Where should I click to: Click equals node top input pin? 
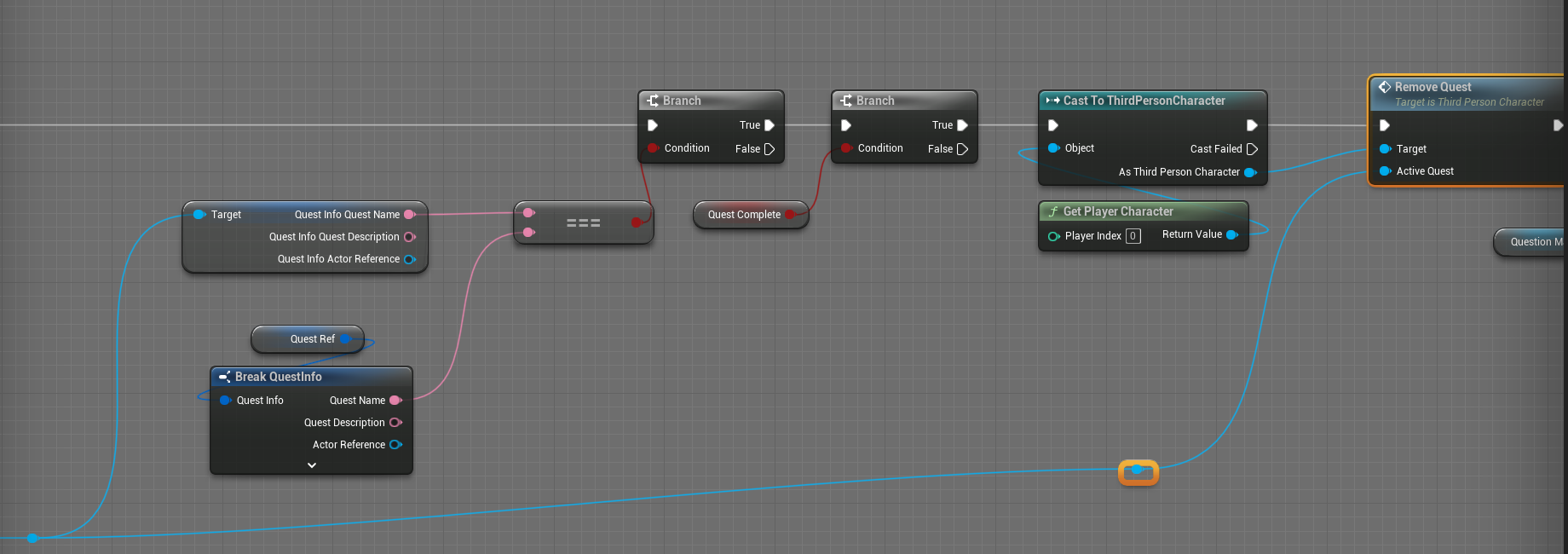click(528, 213)
